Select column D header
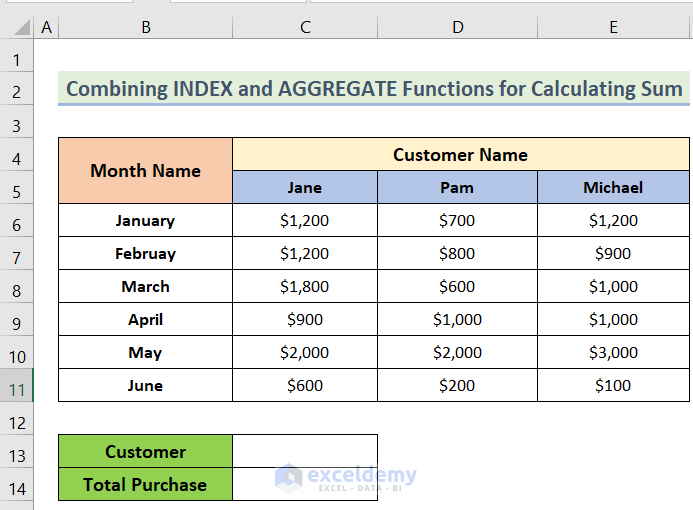 tap(457, 28)
